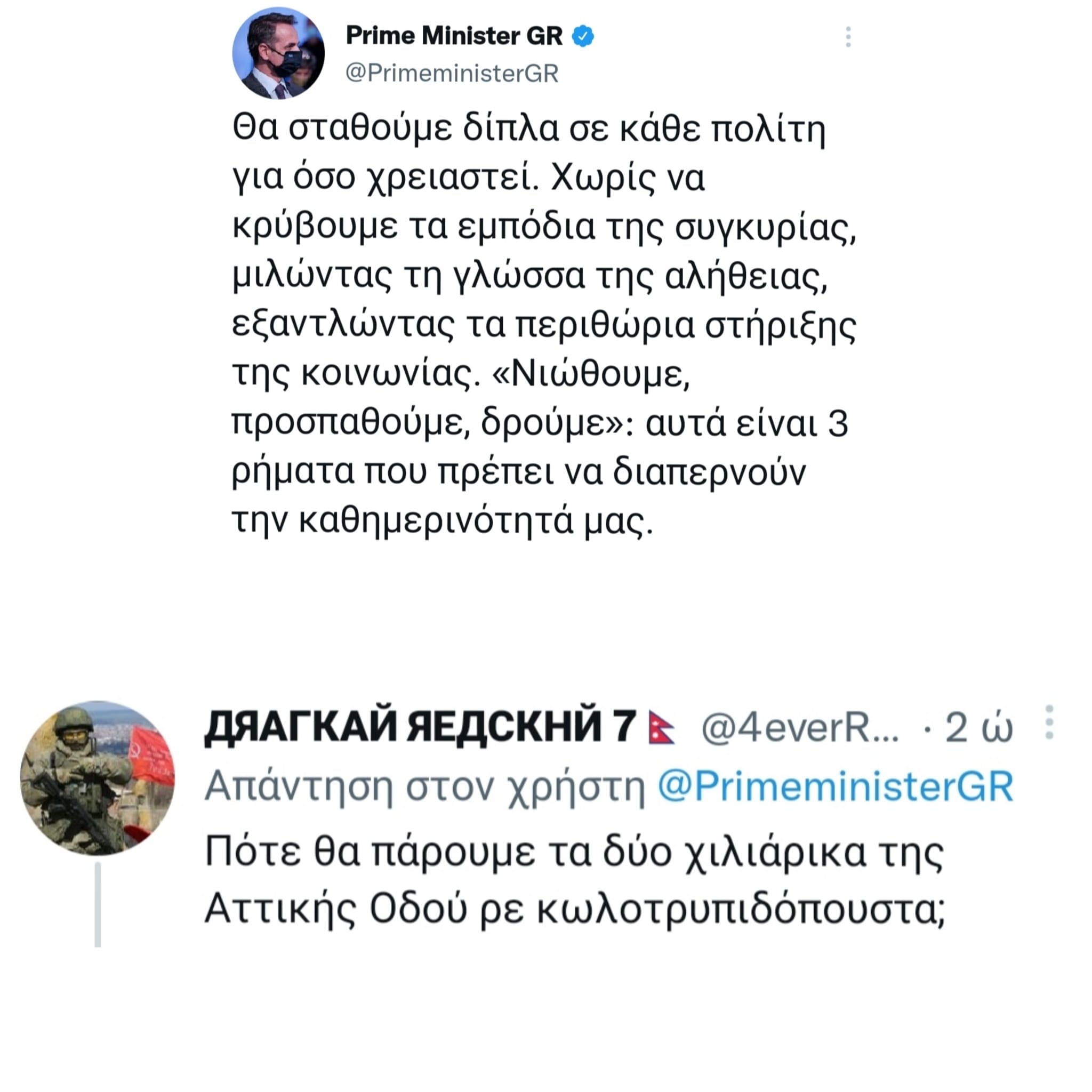This screenshot has height=1092, width=1092.
Task: Open the Prime Minister GR profile picture
Action: [x=278, y=53]
